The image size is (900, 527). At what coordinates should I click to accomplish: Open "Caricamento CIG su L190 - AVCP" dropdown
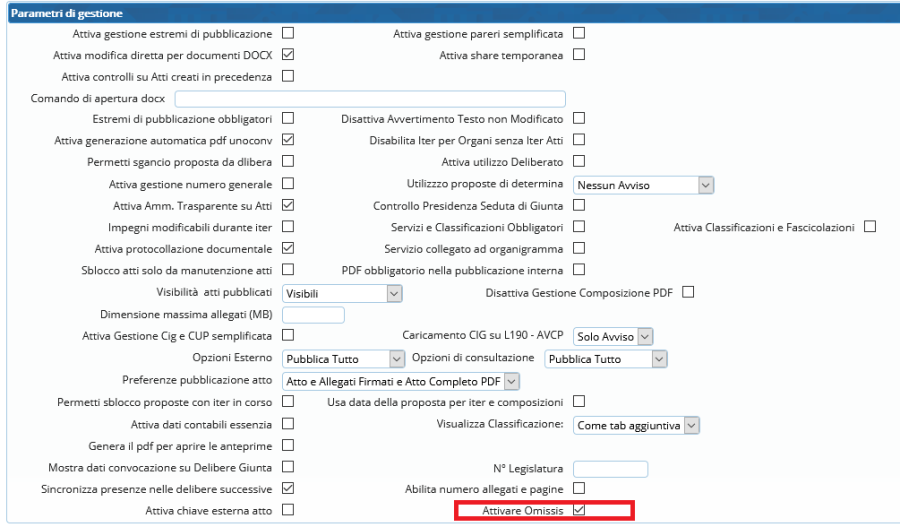point(614,336)
